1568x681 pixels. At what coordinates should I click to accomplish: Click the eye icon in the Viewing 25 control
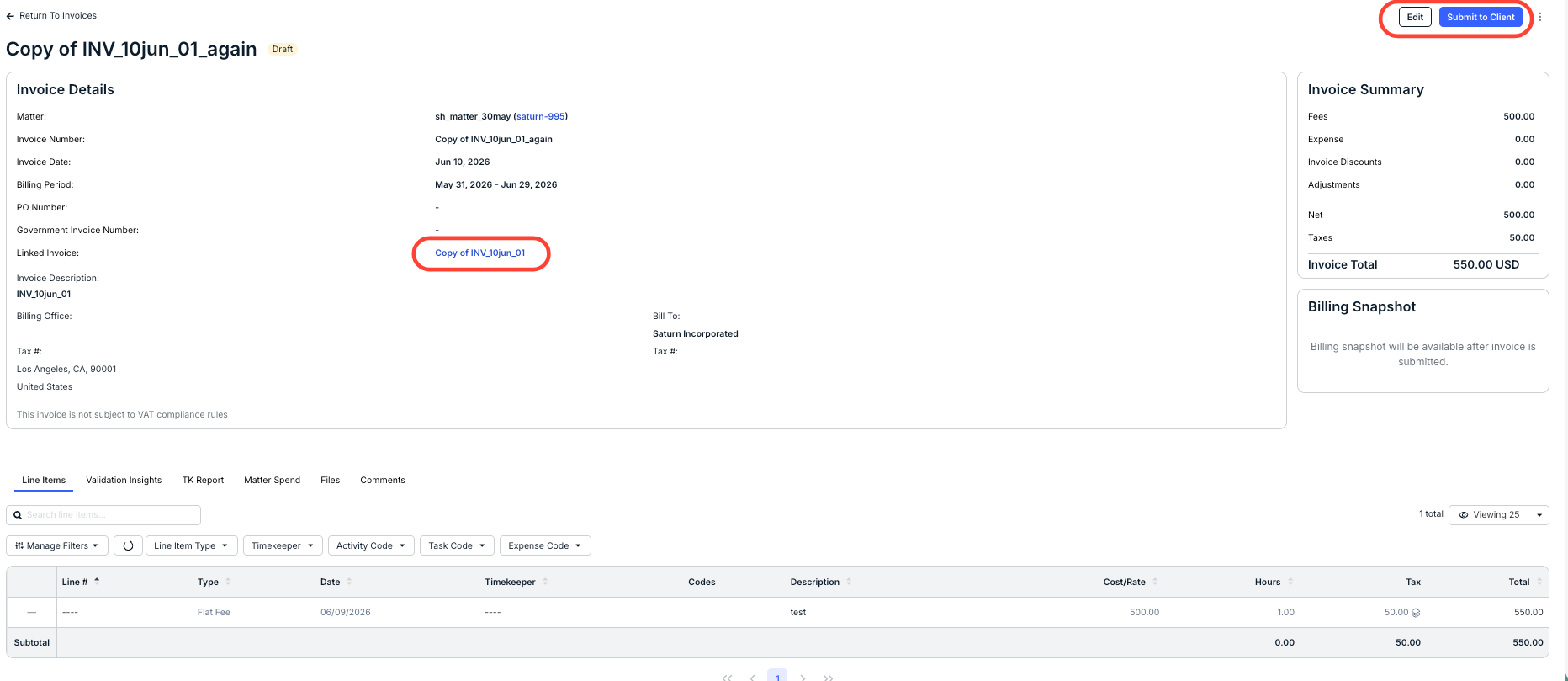click(x=1464, y=515)
